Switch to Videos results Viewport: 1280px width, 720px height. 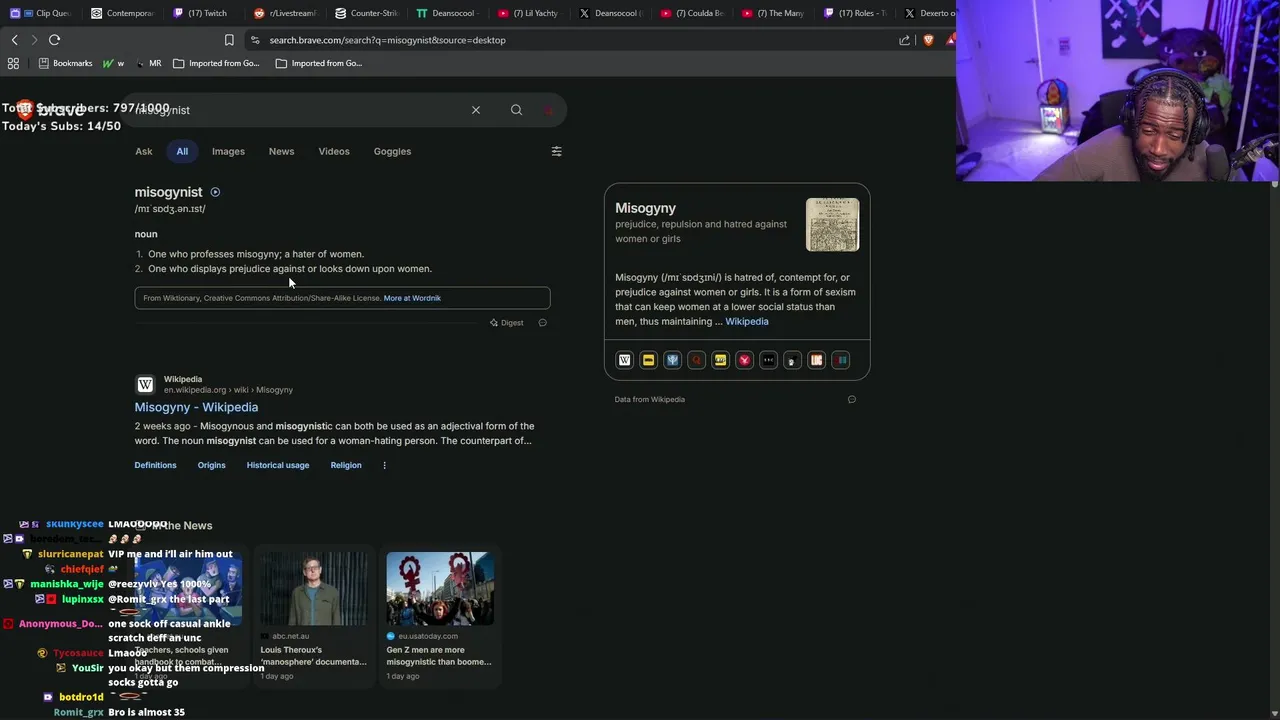click(x=334, y=151)
